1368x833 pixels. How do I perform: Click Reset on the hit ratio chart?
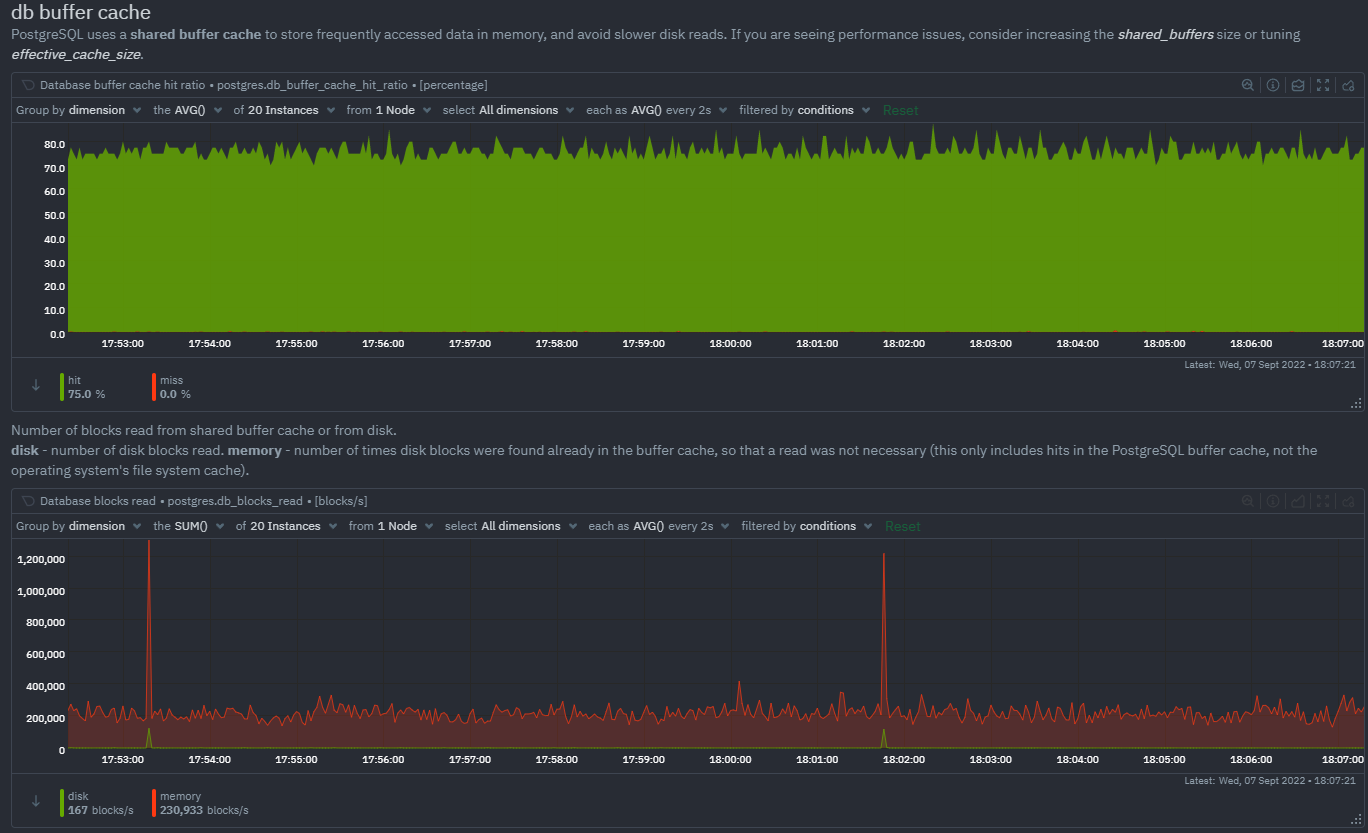coord(900,110)
